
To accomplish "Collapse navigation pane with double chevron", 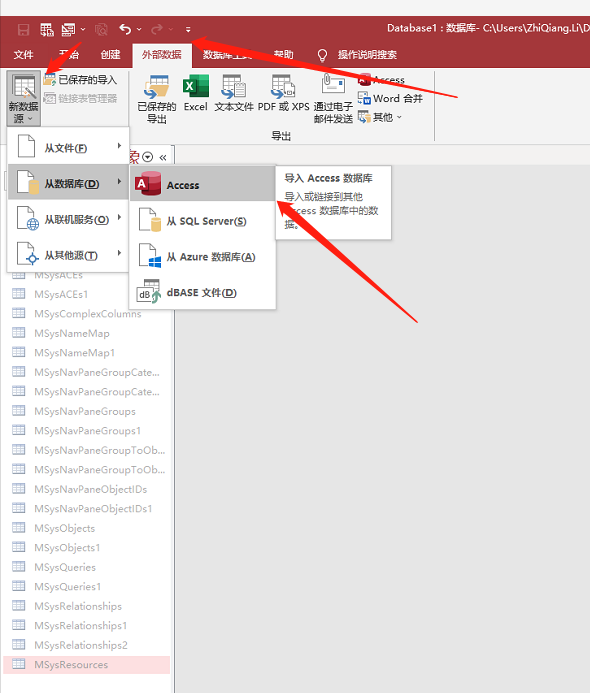I will 163,157.
